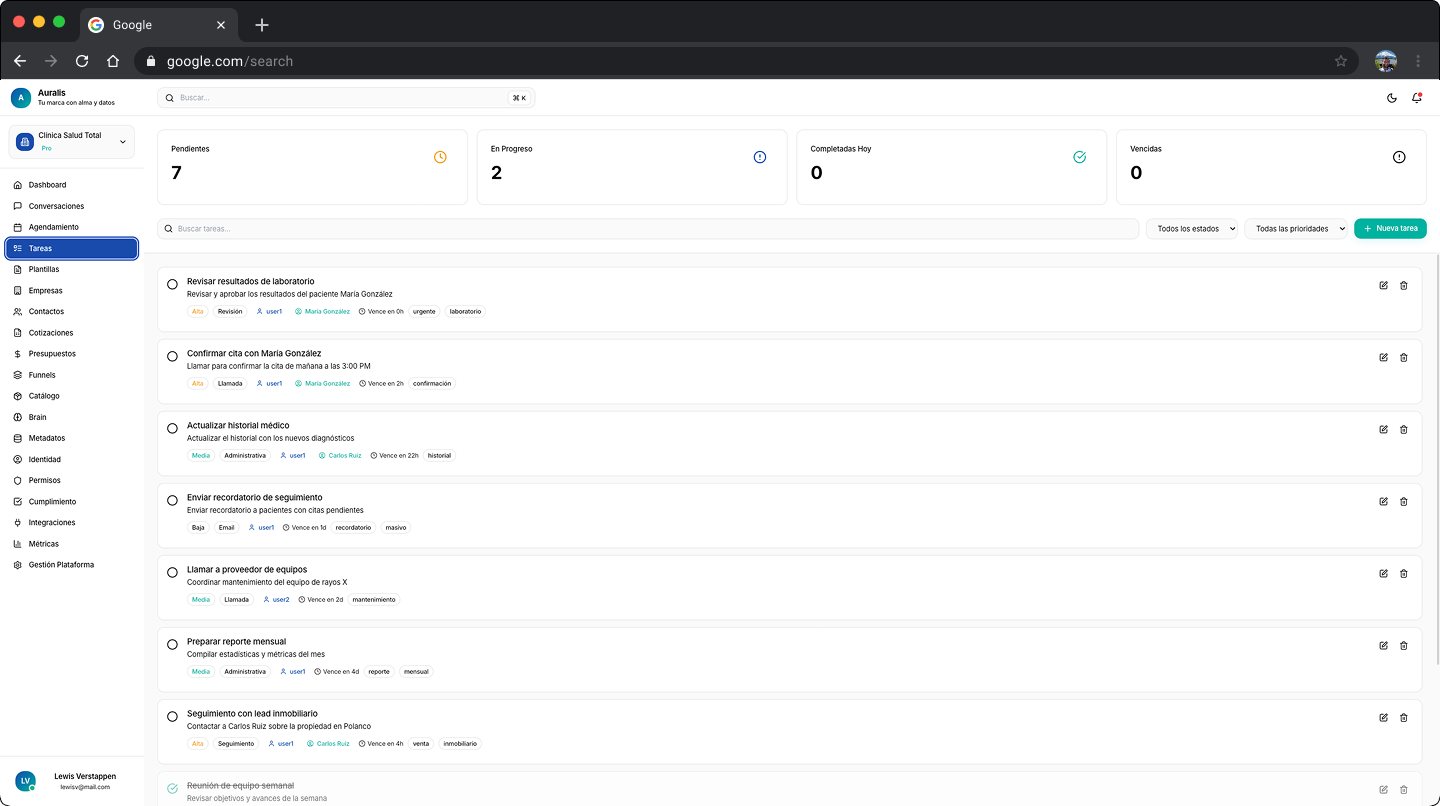Open Conversaciones in the sidebar

[x=56, y=206]
